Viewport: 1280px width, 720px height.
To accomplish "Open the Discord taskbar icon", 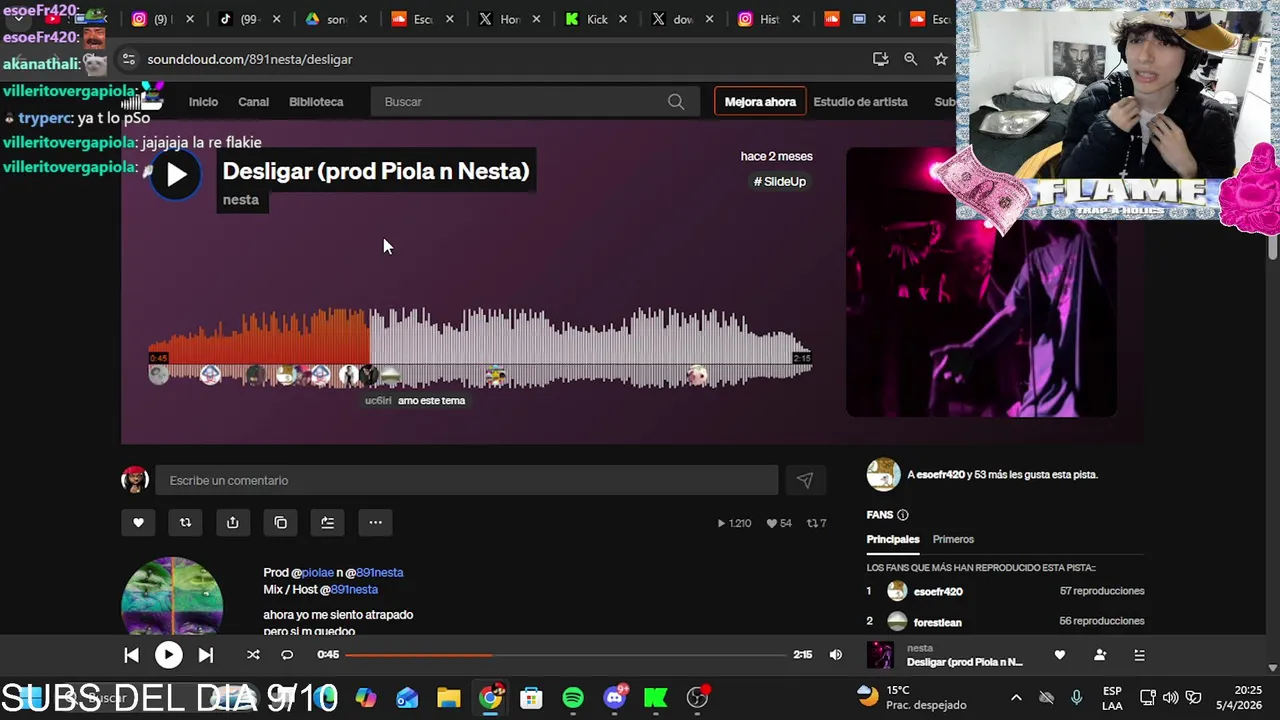I will click(615, 698).
